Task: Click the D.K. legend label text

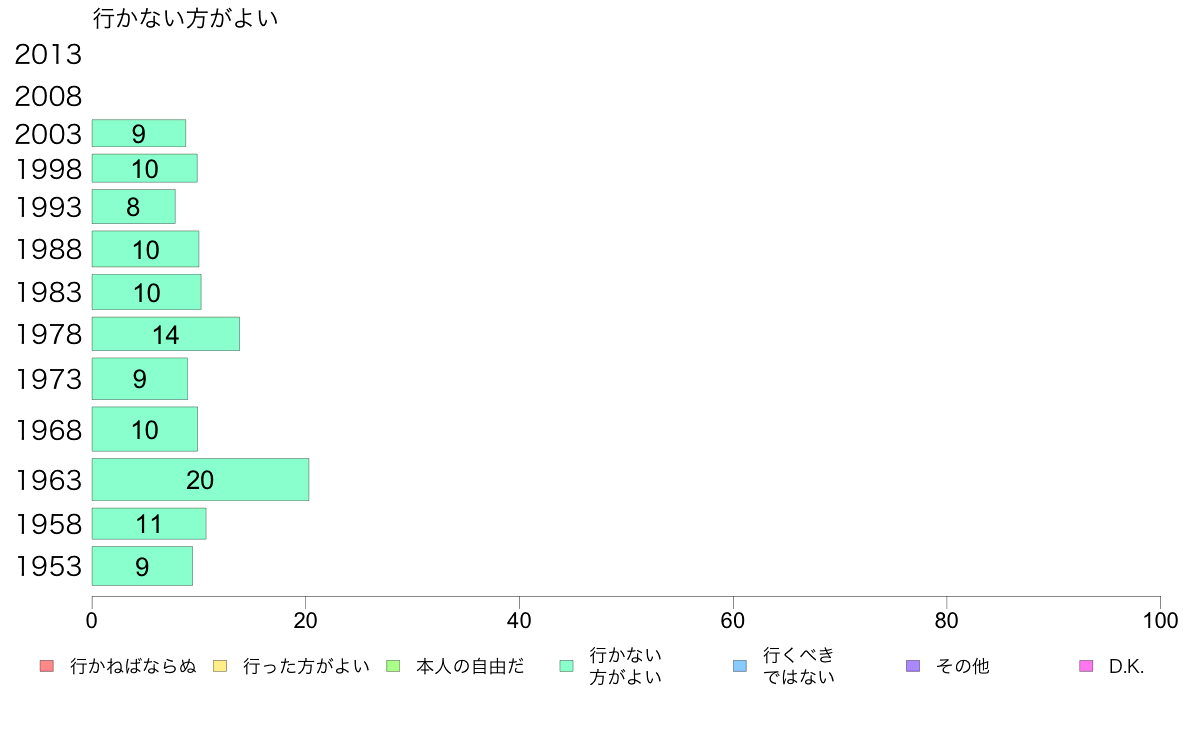Action: (x=1126, y=666)
